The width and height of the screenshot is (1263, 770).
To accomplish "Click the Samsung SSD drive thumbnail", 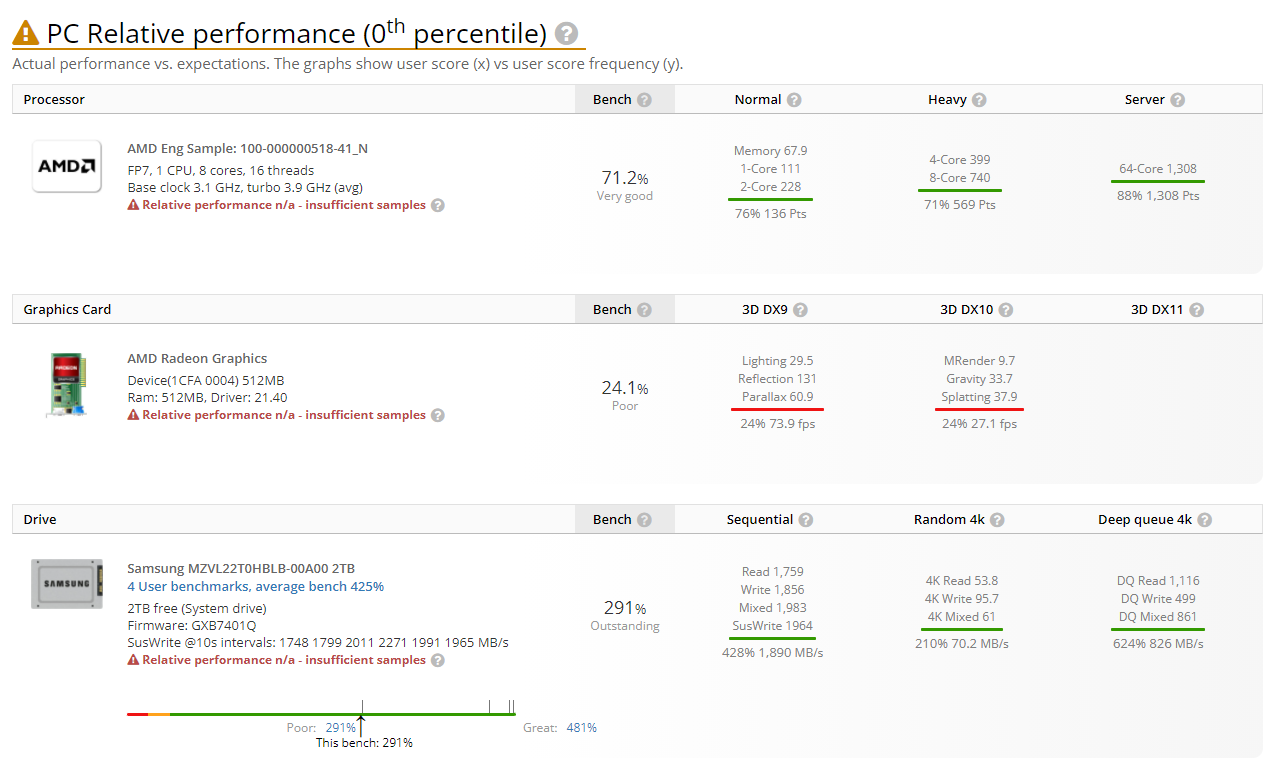I will tap(67, 584).
